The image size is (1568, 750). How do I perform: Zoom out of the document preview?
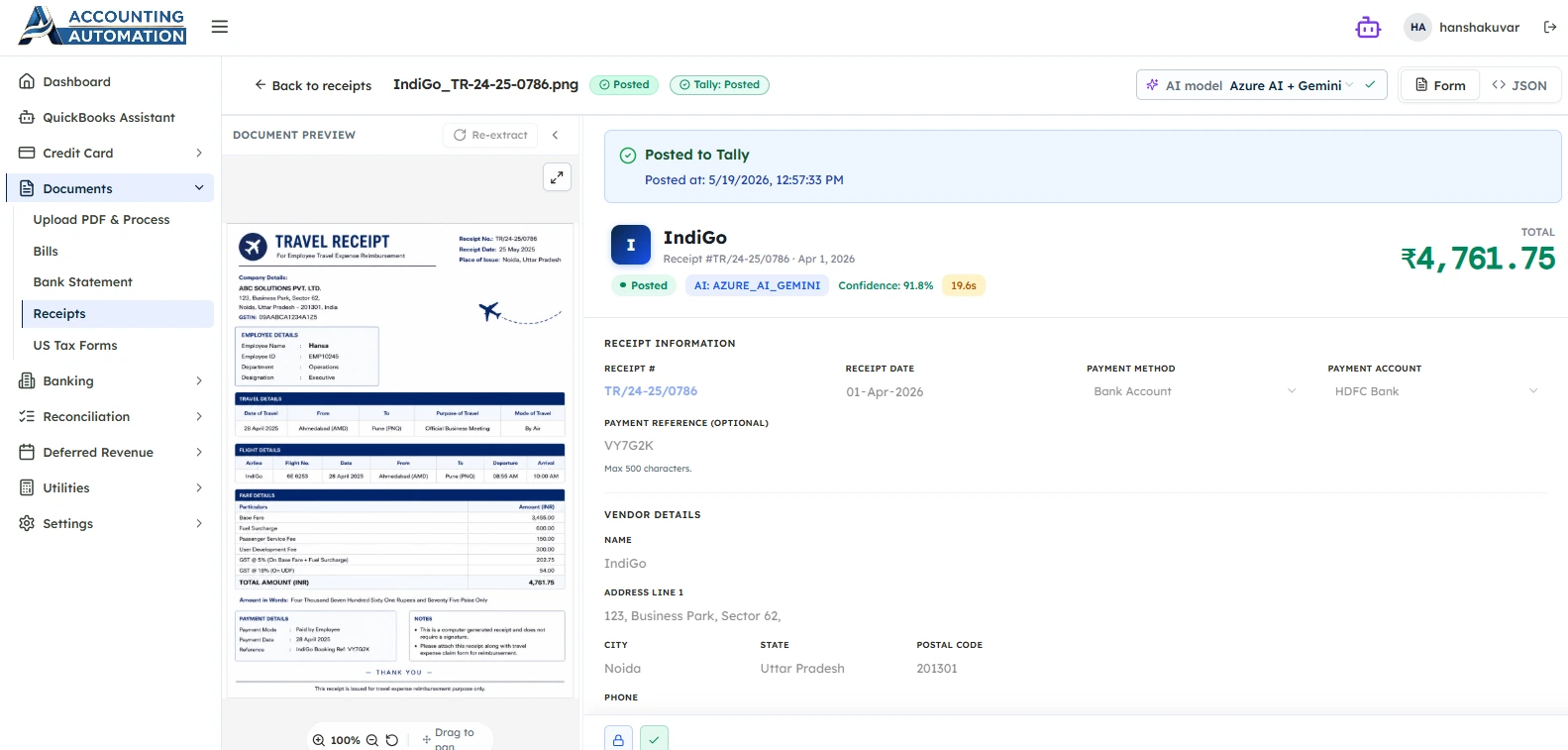tap(372, 740)
